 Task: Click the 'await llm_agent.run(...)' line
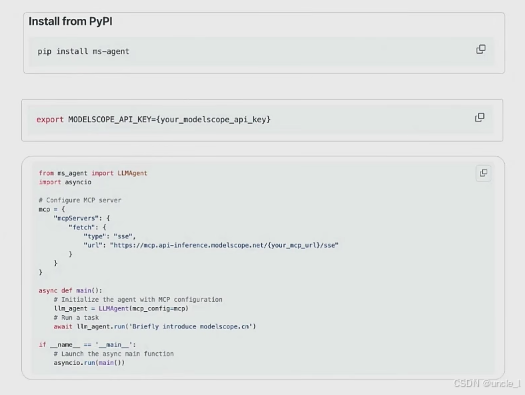click(x=155, y=327)
